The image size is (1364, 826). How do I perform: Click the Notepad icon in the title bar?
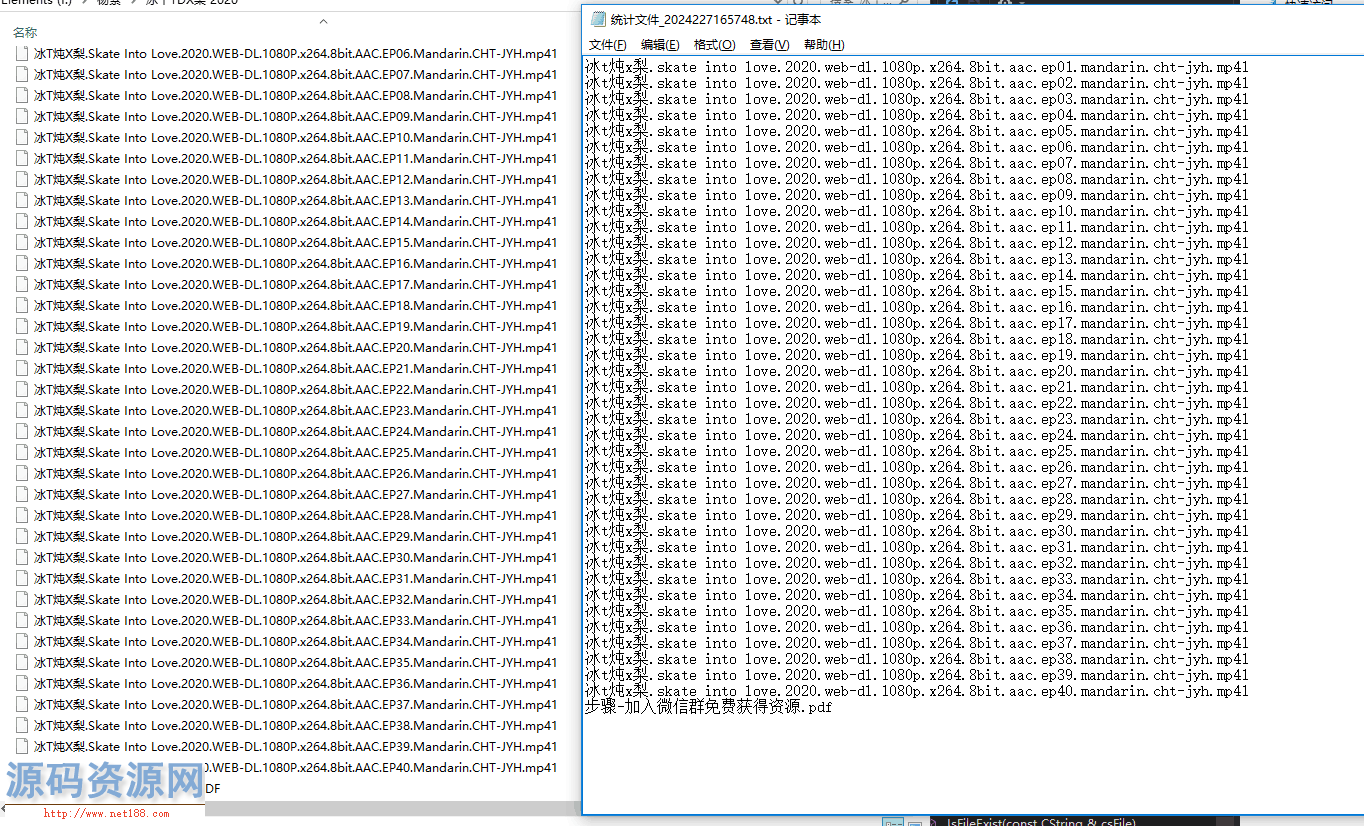coord(598,19)
